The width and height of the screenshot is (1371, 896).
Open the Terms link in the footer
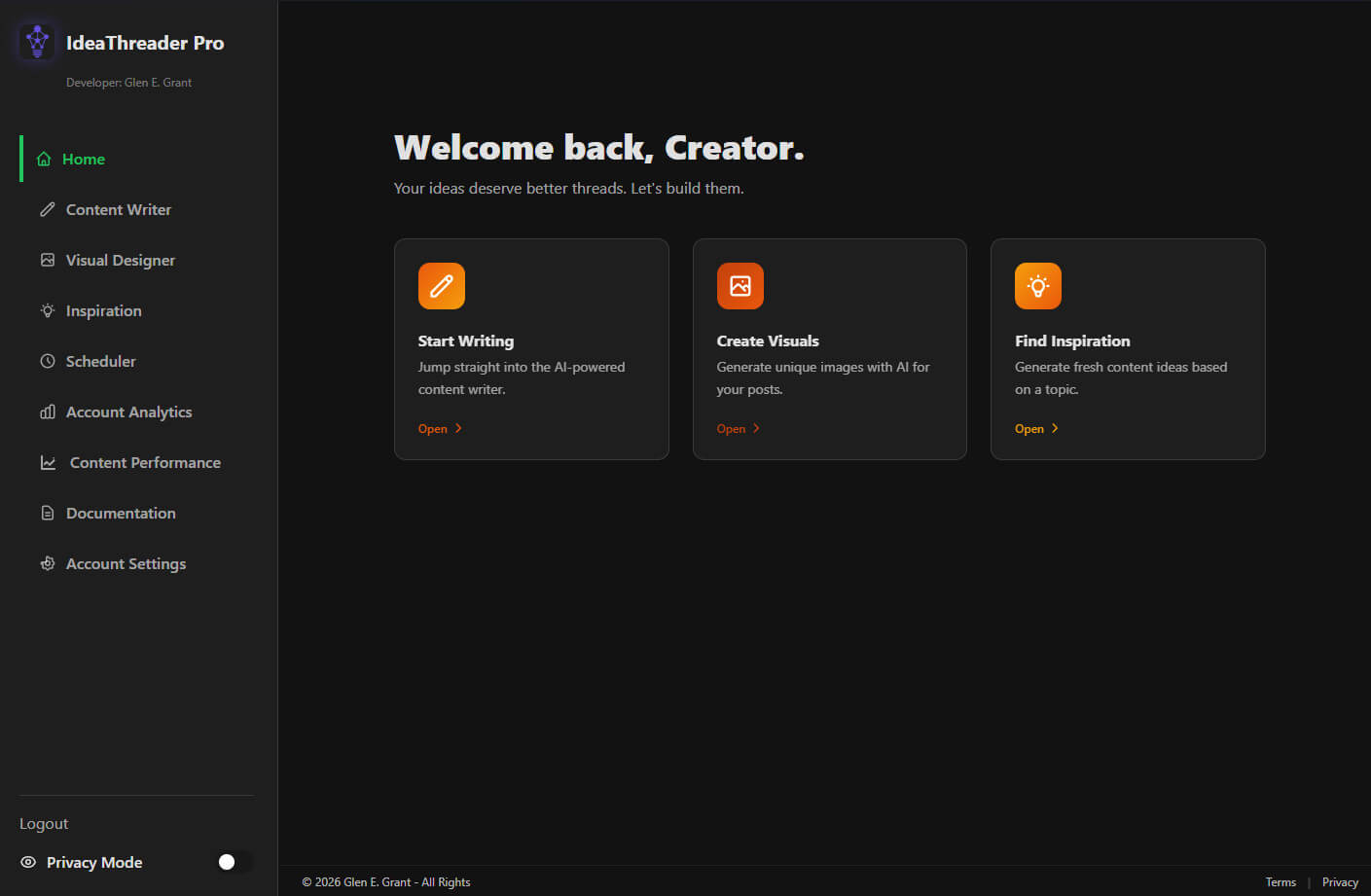pyautogui.click(x=1281, y=881)
